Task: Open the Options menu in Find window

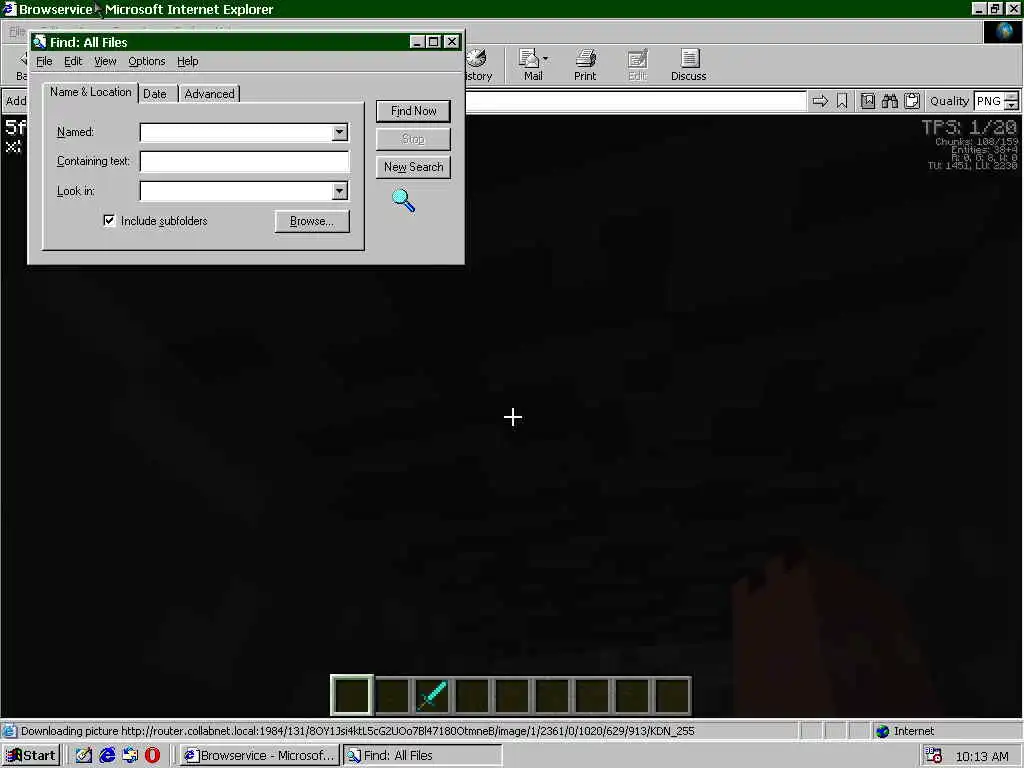Action: click(x=146, y=61)
